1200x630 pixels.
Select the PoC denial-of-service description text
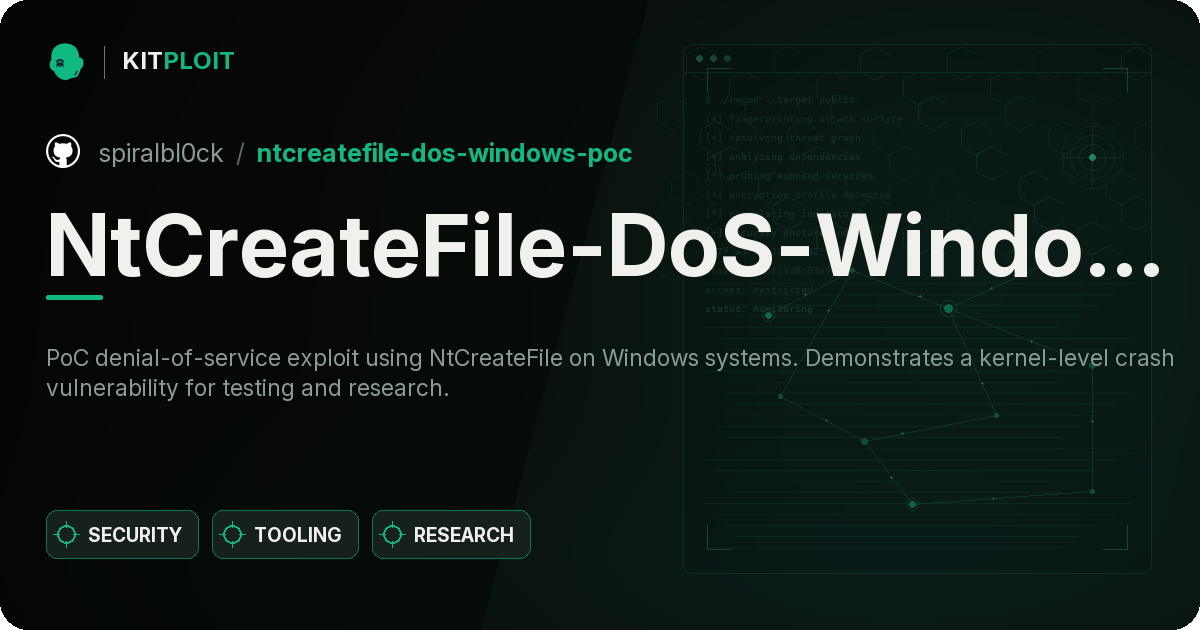coord(610,373)
